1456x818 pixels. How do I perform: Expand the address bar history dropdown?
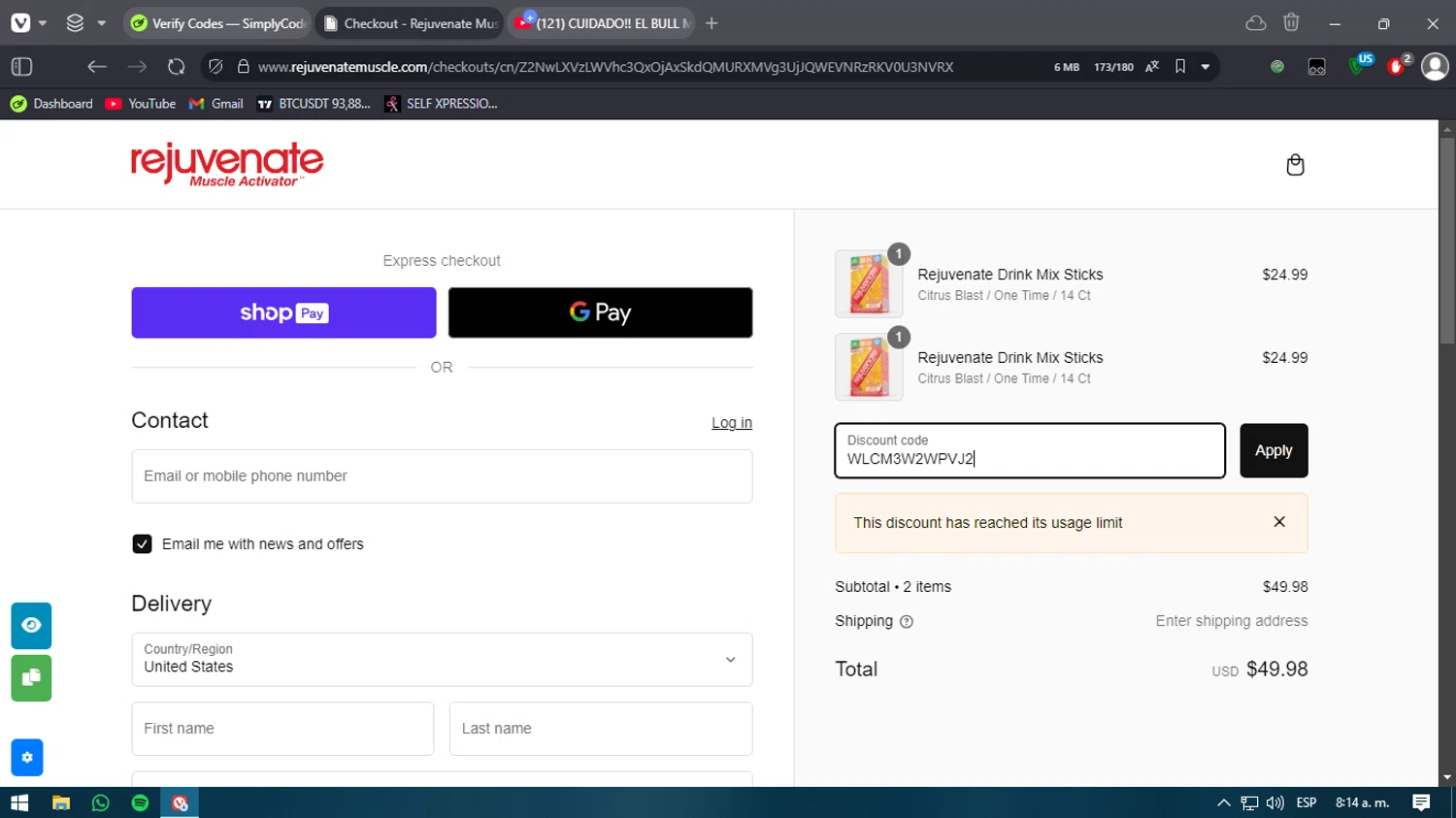(1206, 67)
